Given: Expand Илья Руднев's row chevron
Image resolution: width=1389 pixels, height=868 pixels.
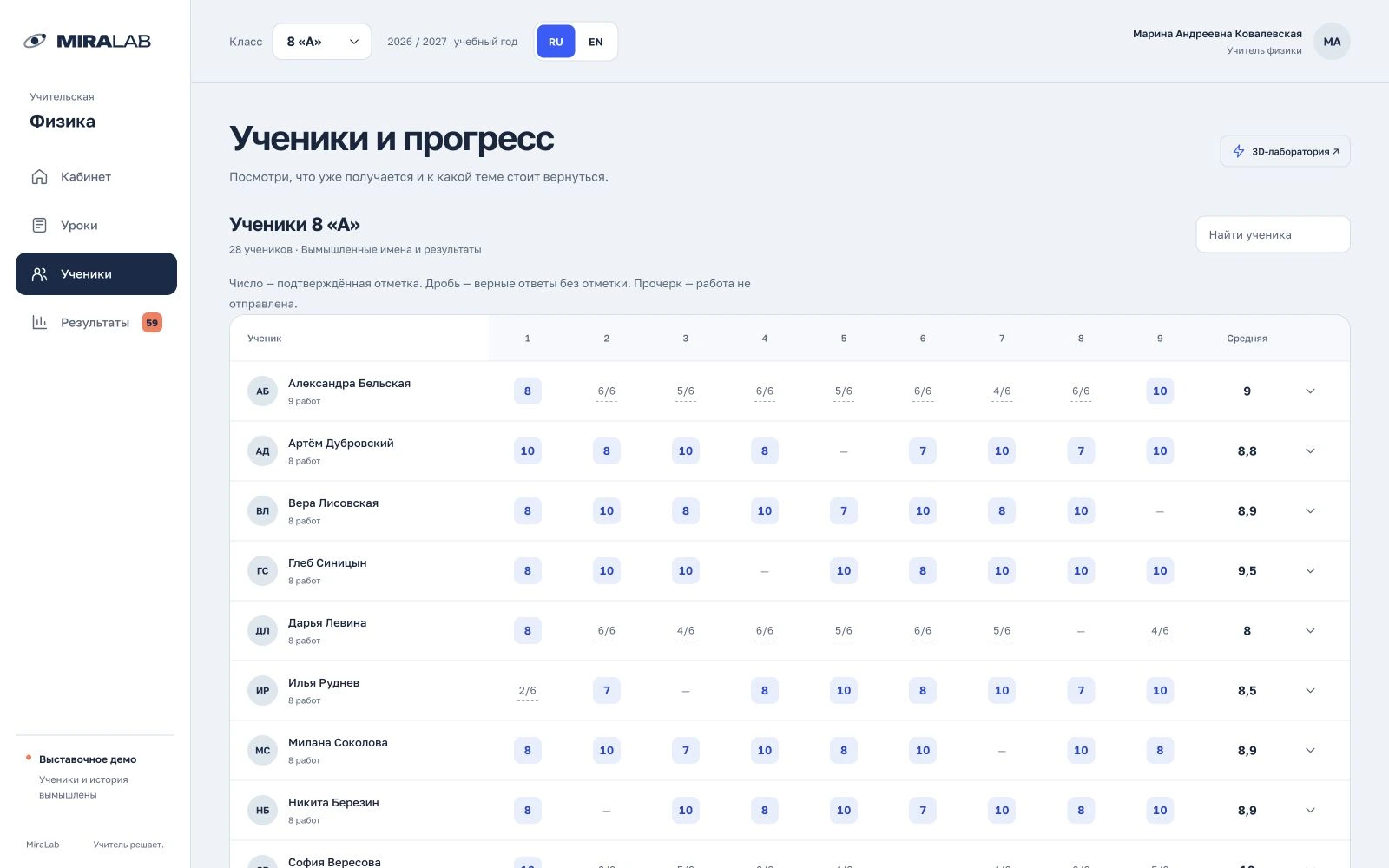Looking at the screenshot, I should click(x=1310, y=691).
